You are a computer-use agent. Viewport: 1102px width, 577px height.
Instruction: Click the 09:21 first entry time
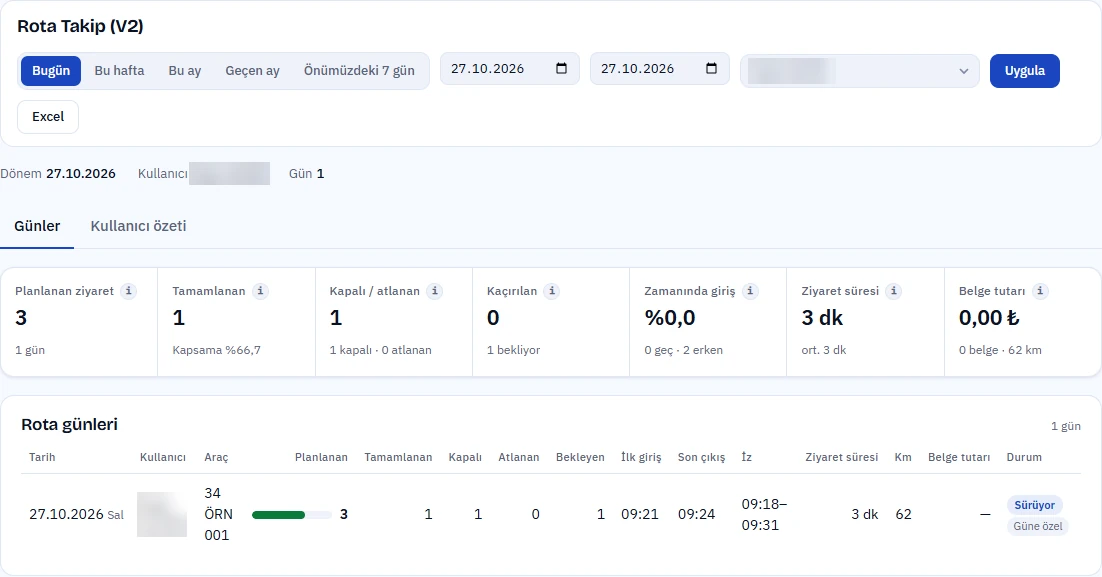[640, 514]
